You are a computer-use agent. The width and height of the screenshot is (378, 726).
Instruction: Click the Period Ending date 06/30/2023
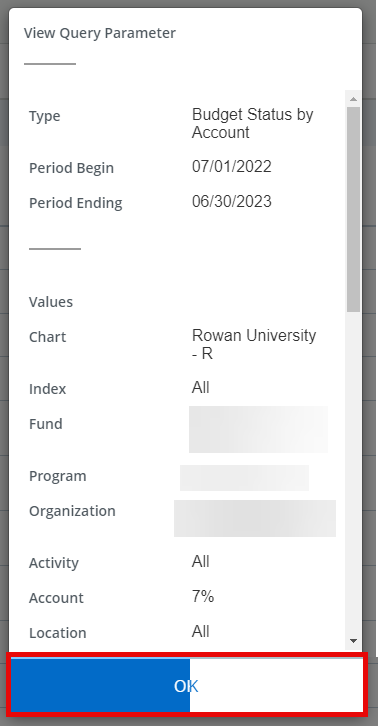coord(232,202)
